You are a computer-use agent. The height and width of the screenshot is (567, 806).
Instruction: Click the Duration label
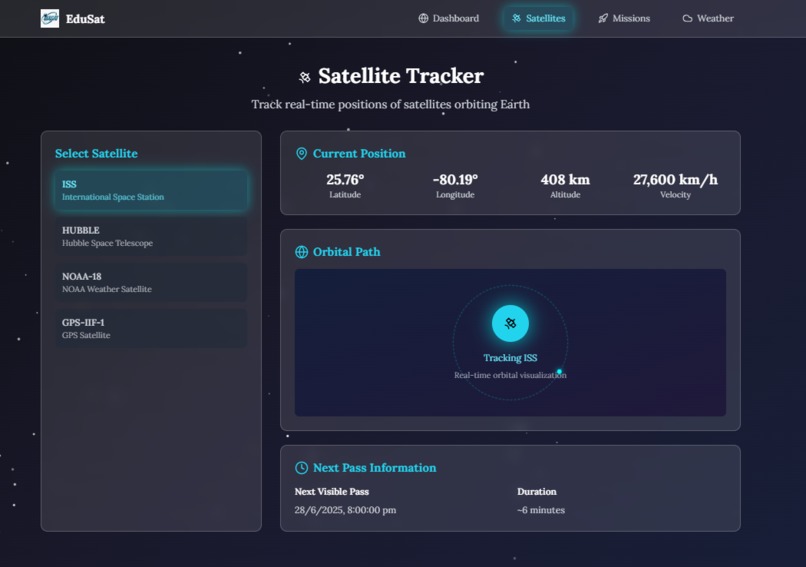[x=537, y=491]
